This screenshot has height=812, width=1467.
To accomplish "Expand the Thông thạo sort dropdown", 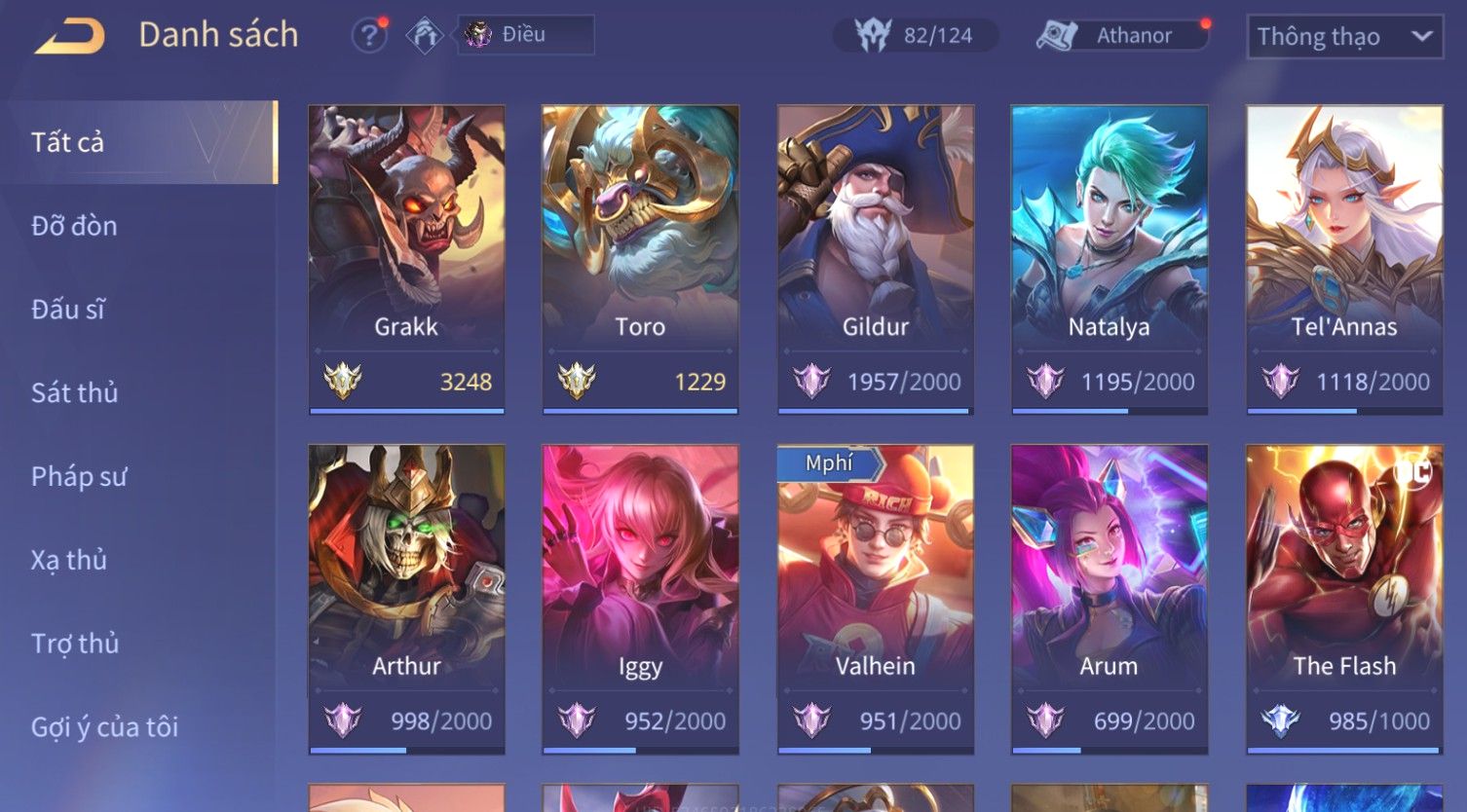I will [1344, 37].
